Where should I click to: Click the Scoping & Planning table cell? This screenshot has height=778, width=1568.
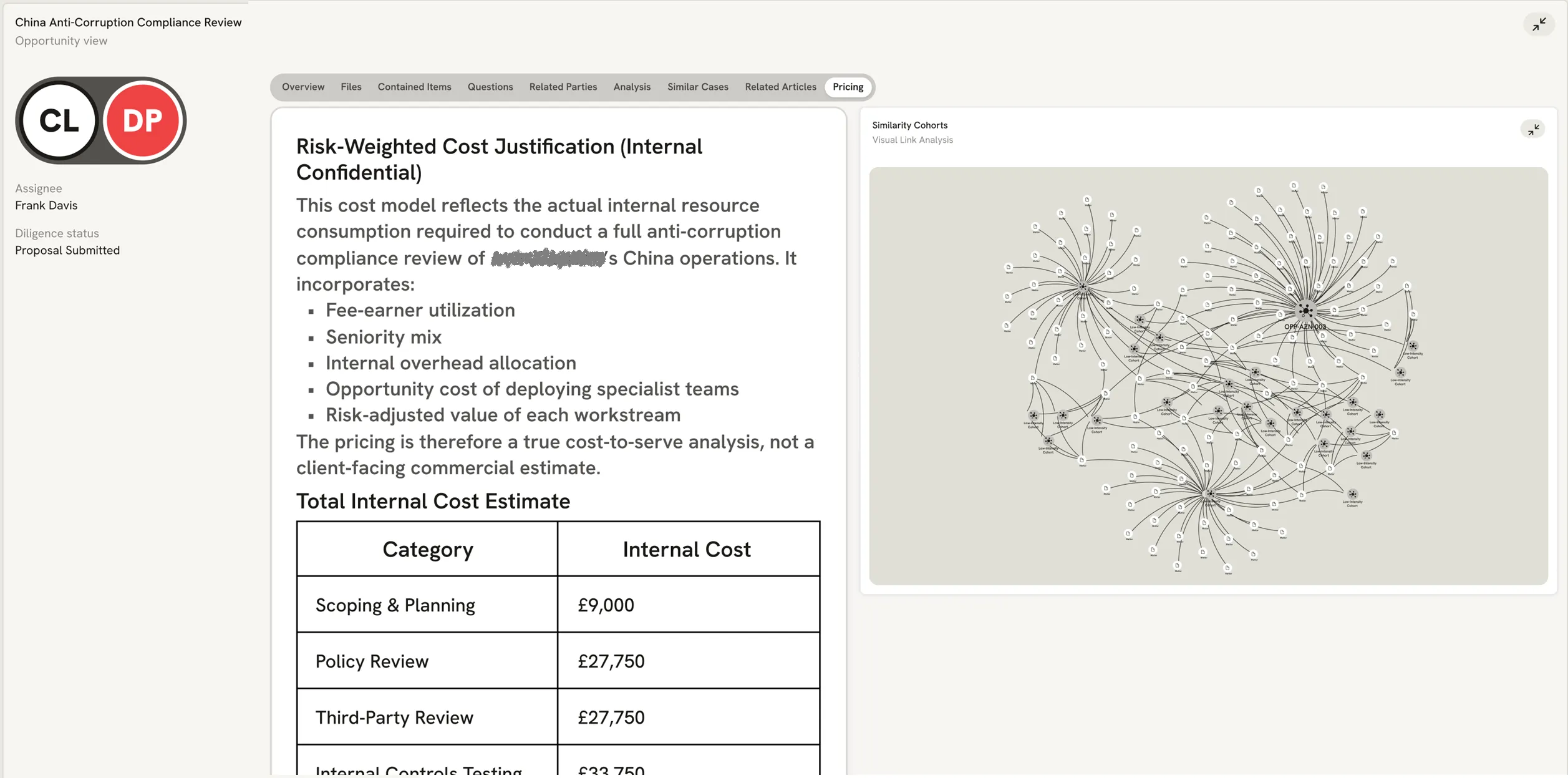tap(428, 605)
